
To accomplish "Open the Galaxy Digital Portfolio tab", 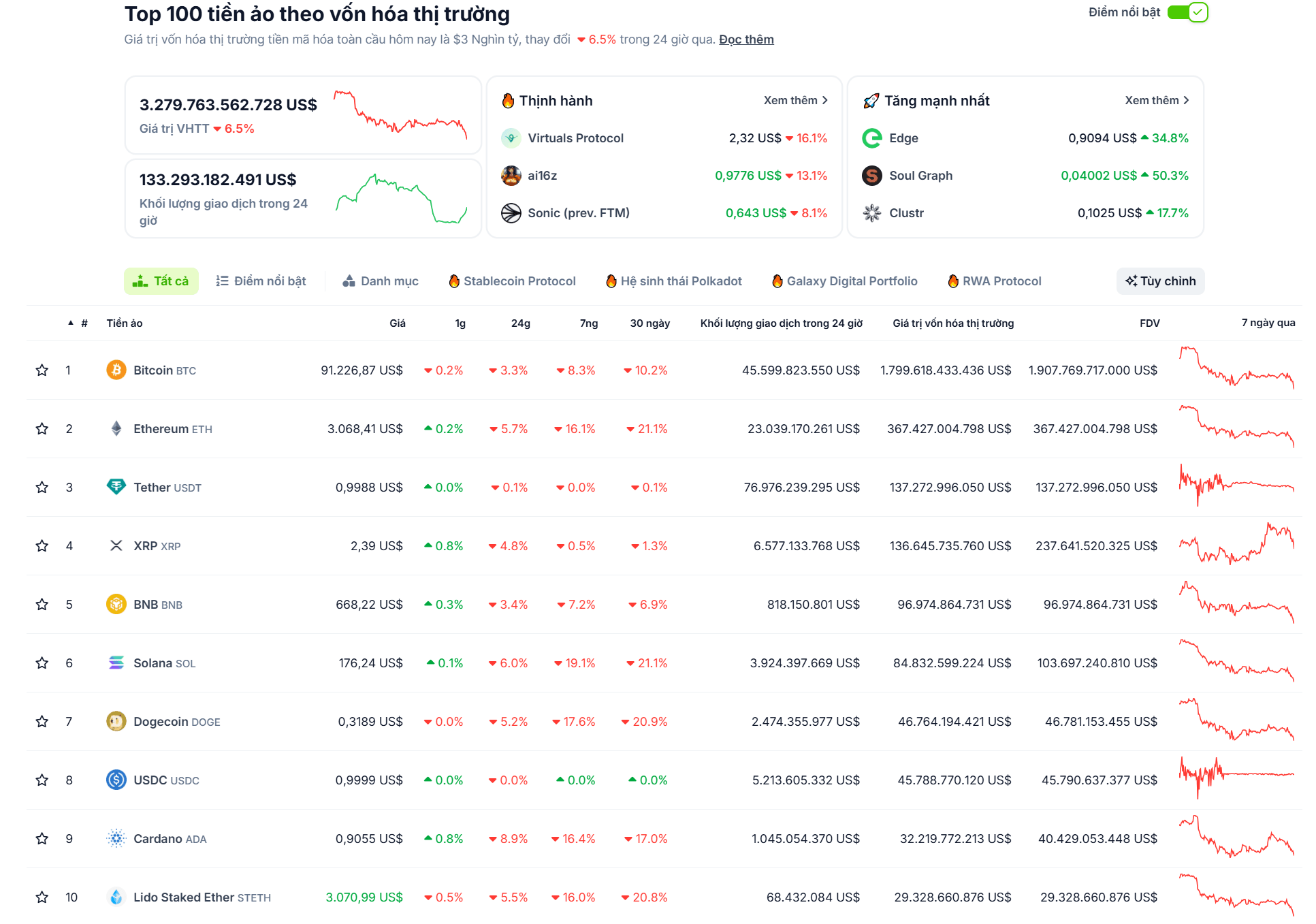I will [845, 281].
